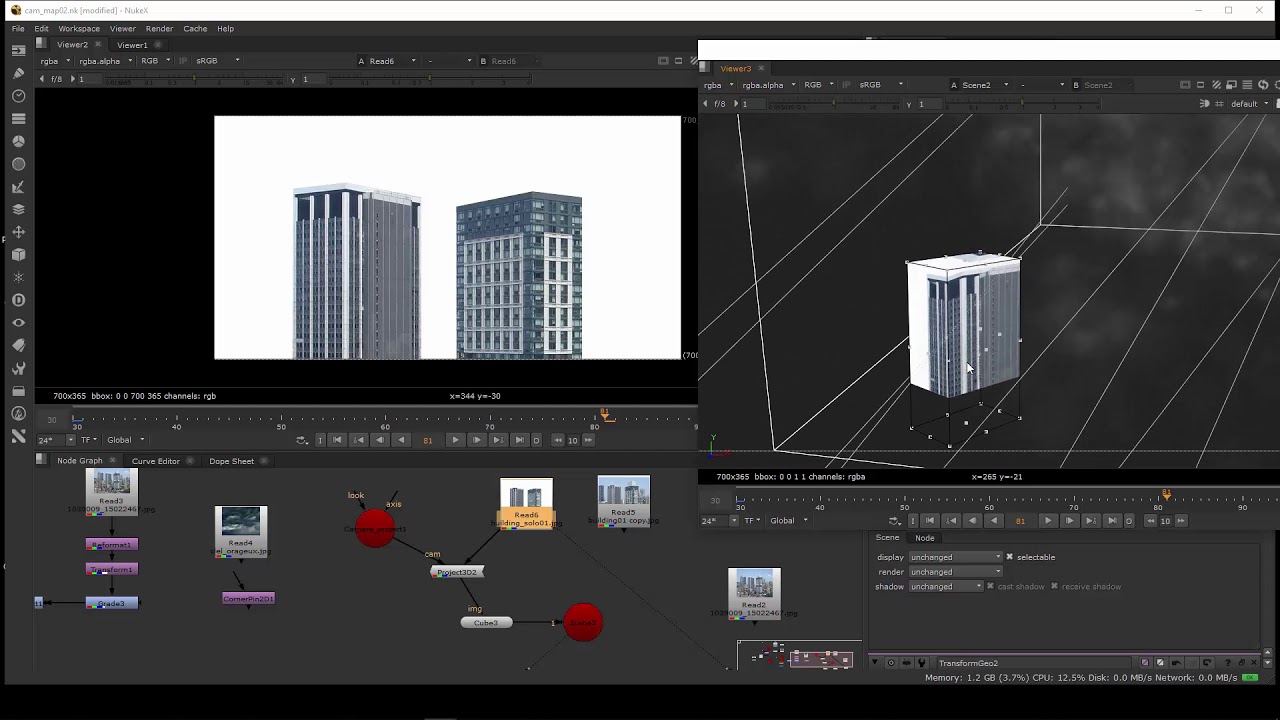Image resolution: width=1280 pixels, height=720 pixels.
Task: Click the float panel icon in TransformGeo2 header
Action: point(1242,663)
